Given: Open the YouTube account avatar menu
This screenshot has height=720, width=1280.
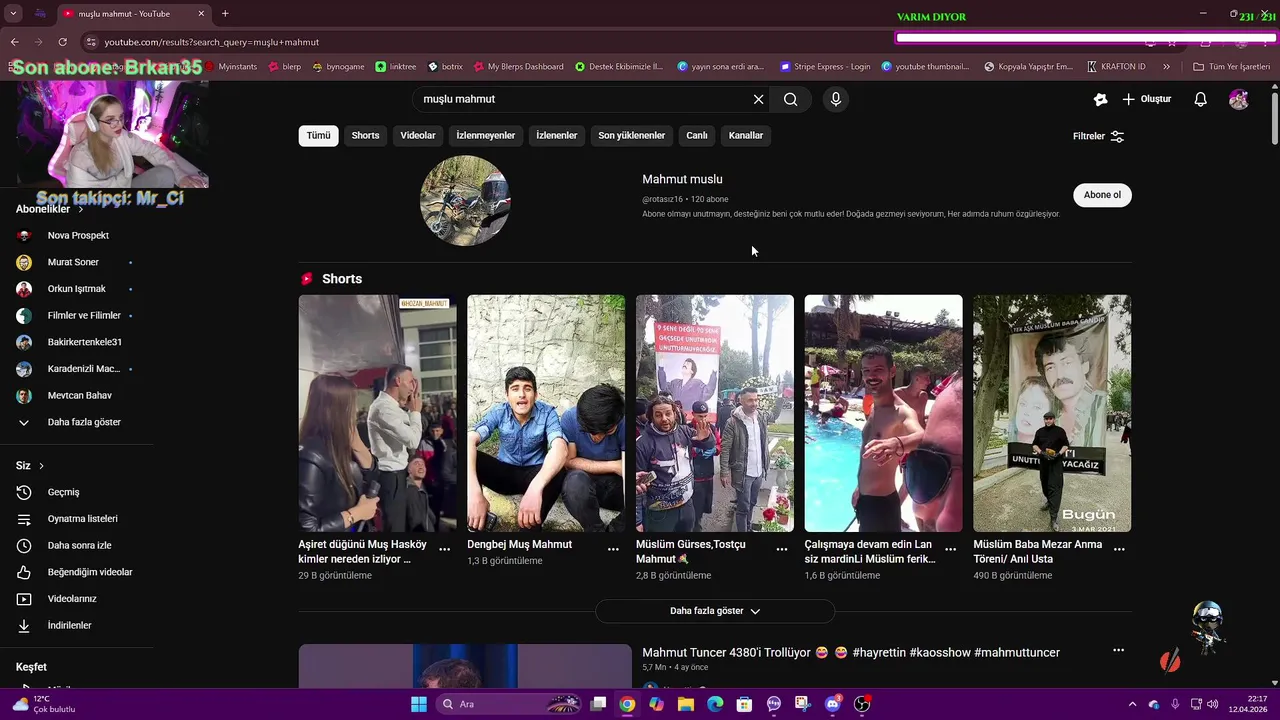Looking at the screenshot, I should (x=1239, y=99).
